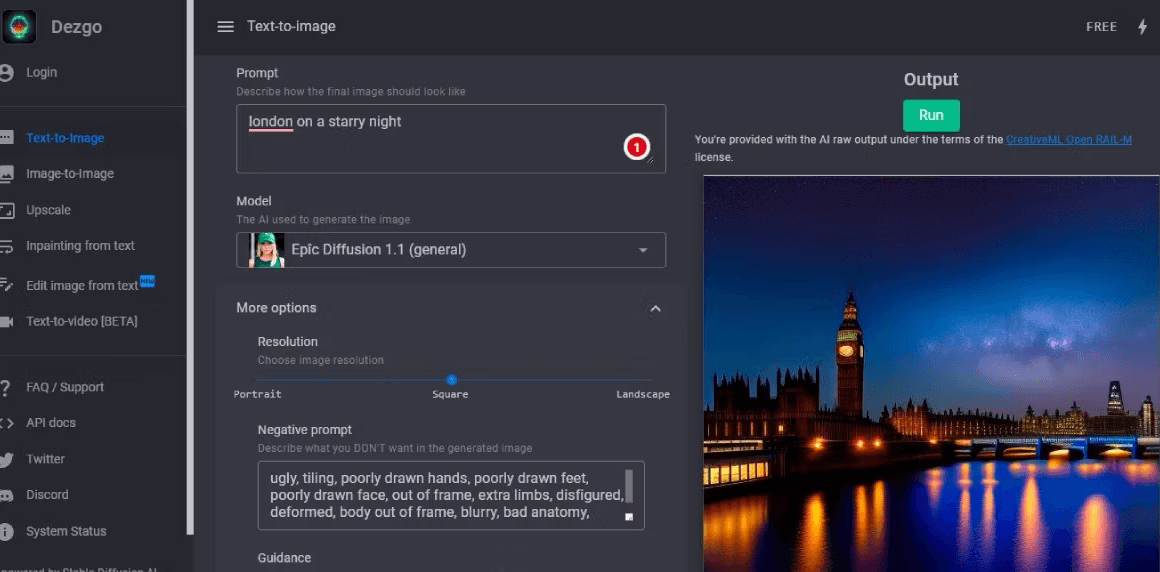Screen dimensions: 1160x572
Task: Open Text-to-video [BETA]
Action: (x=81, y=321)
